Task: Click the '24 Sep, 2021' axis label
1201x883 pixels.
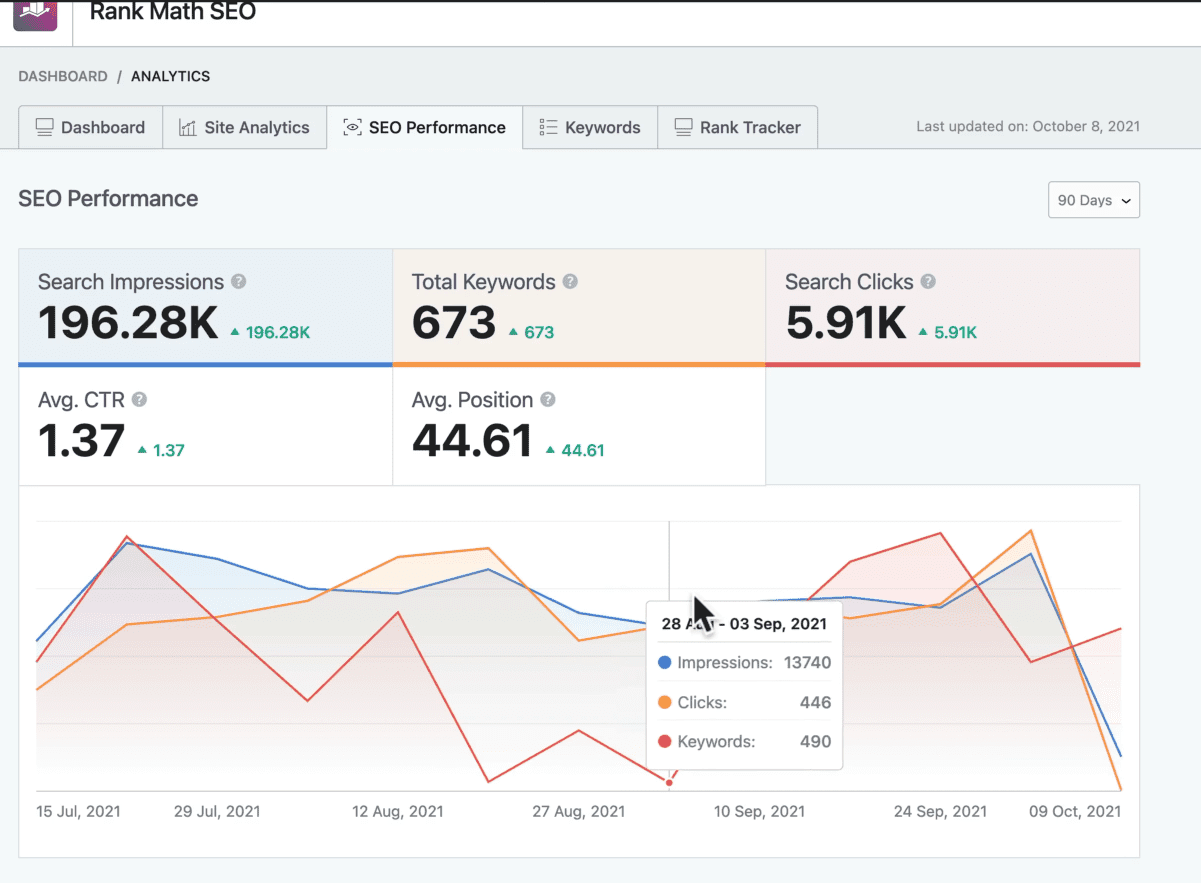Action: (x=940, y=811)
